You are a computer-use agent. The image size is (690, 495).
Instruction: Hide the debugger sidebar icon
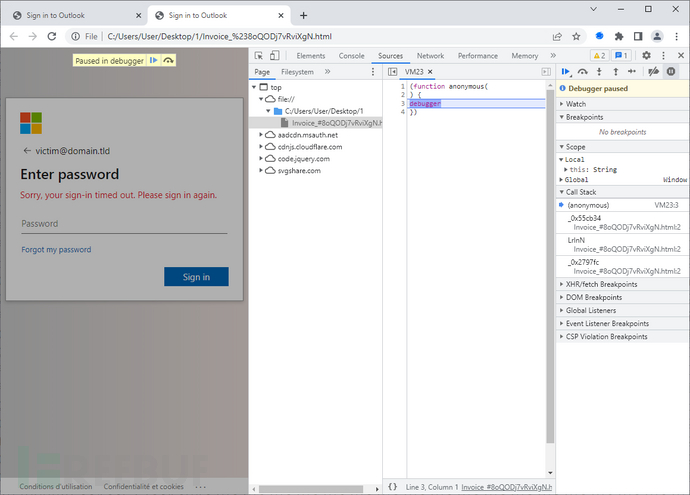coord(546,72)
